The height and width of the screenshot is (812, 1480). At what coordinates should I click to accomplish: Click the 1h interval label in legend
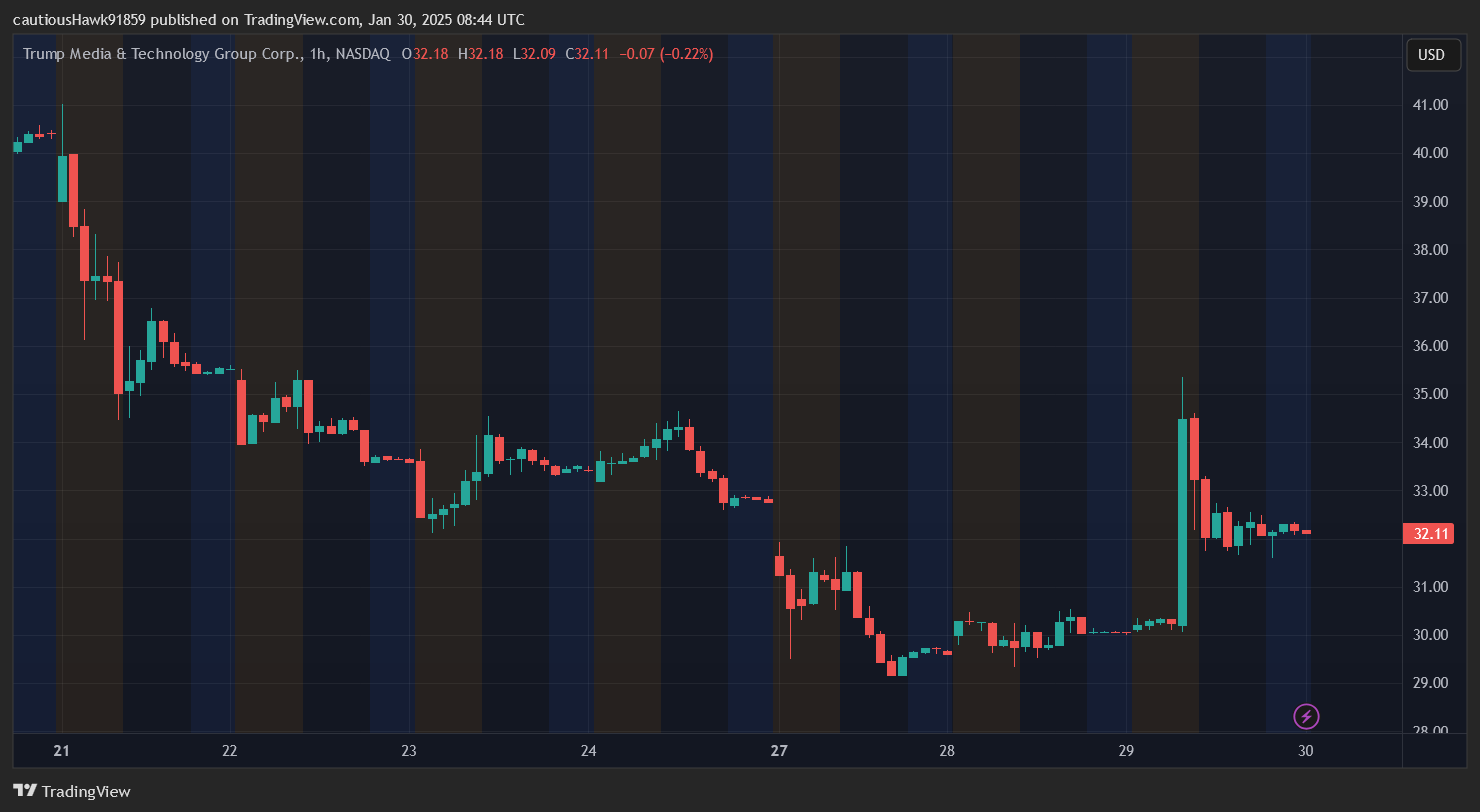click(x=319, y=54)
